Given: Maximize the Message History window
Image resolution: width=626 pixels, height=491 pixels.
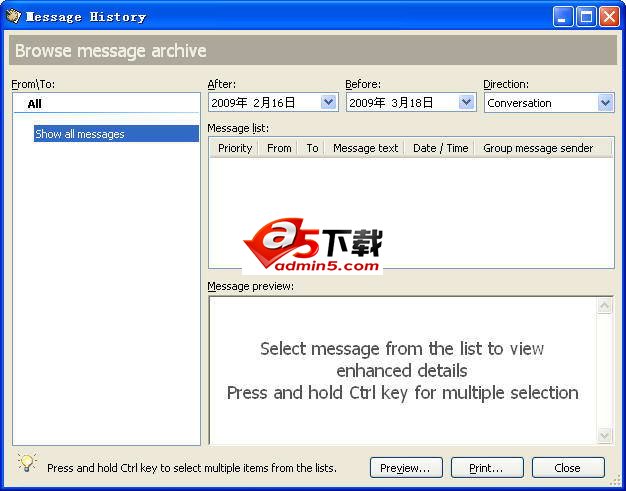Looking at the screenshot, I should [x=586, y=17].
